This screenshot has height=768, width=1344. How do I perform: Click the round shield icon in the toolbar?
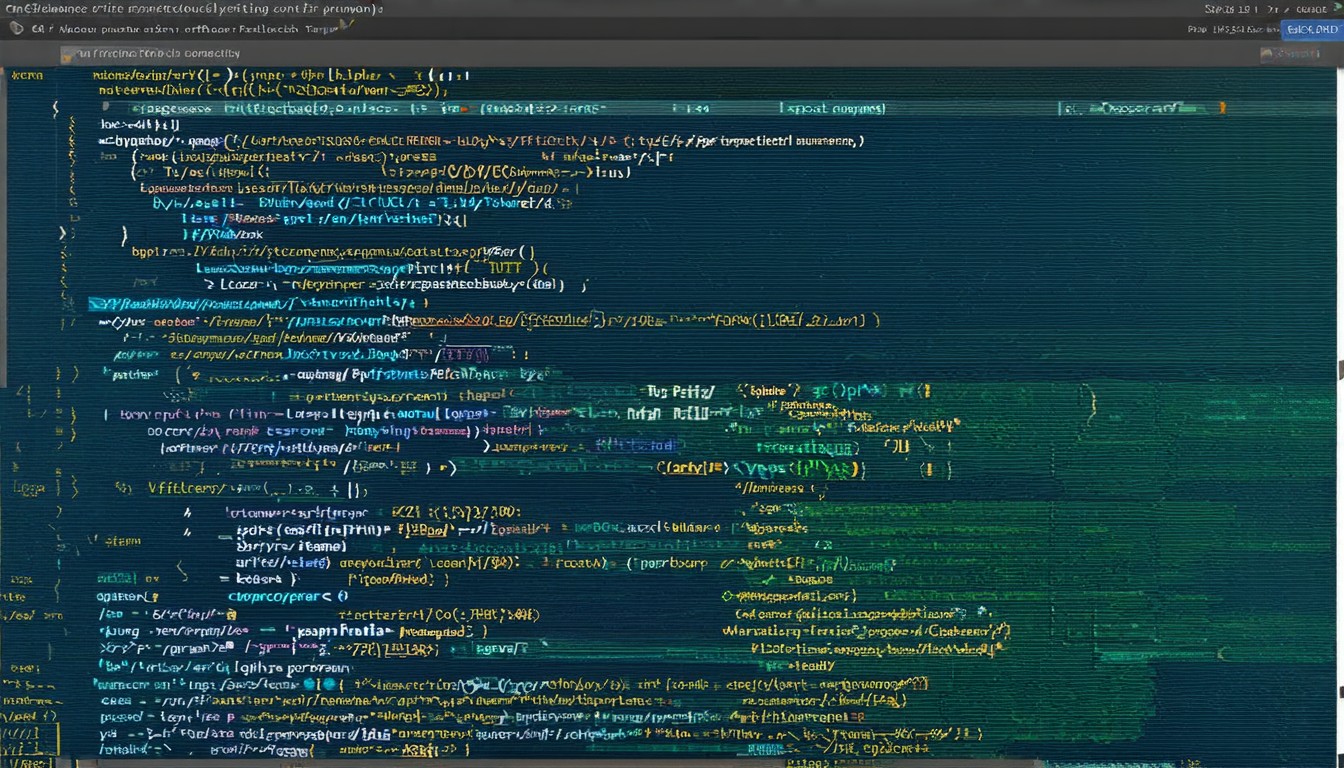17,28
